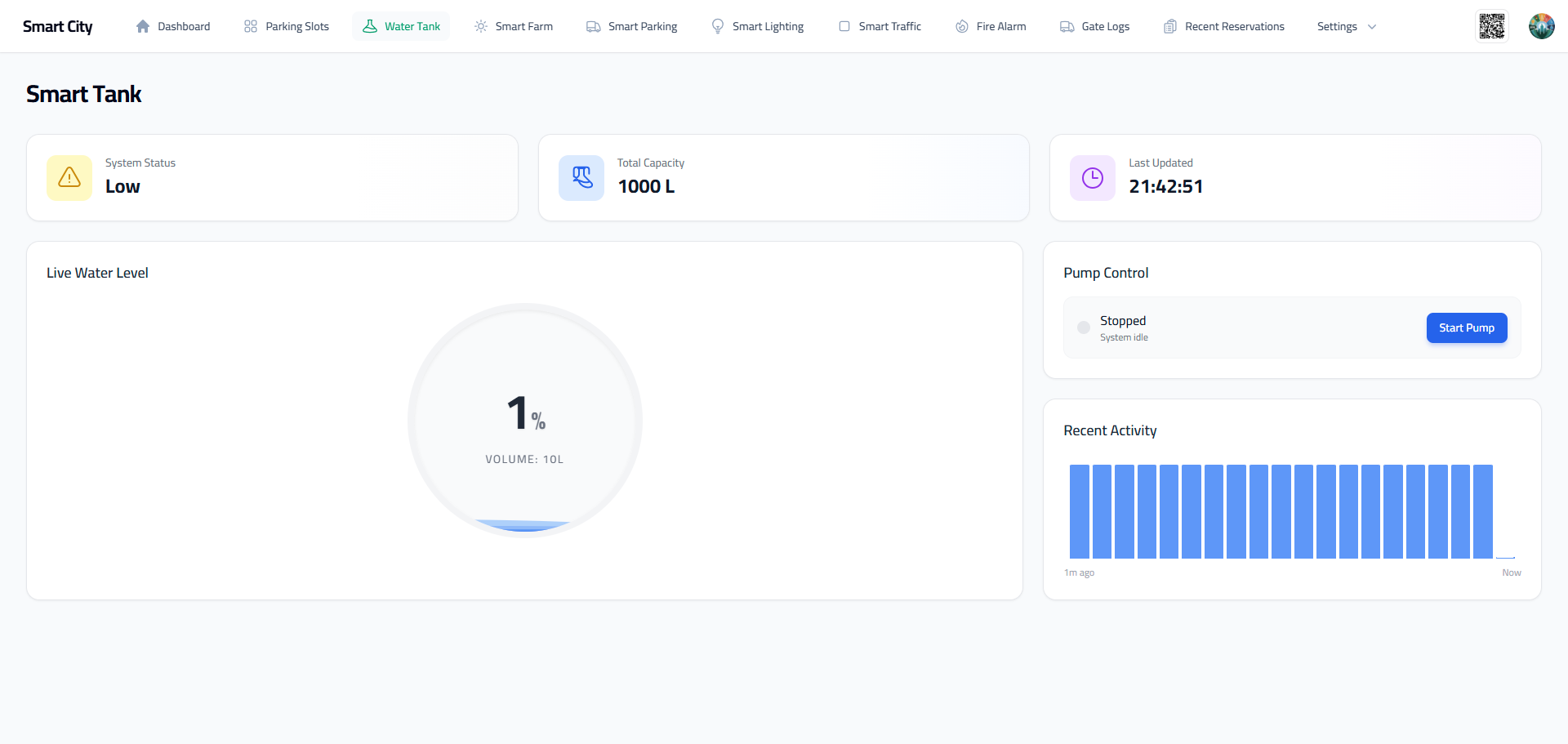Click the Smart Lighting bulb icon

(718, 26)
